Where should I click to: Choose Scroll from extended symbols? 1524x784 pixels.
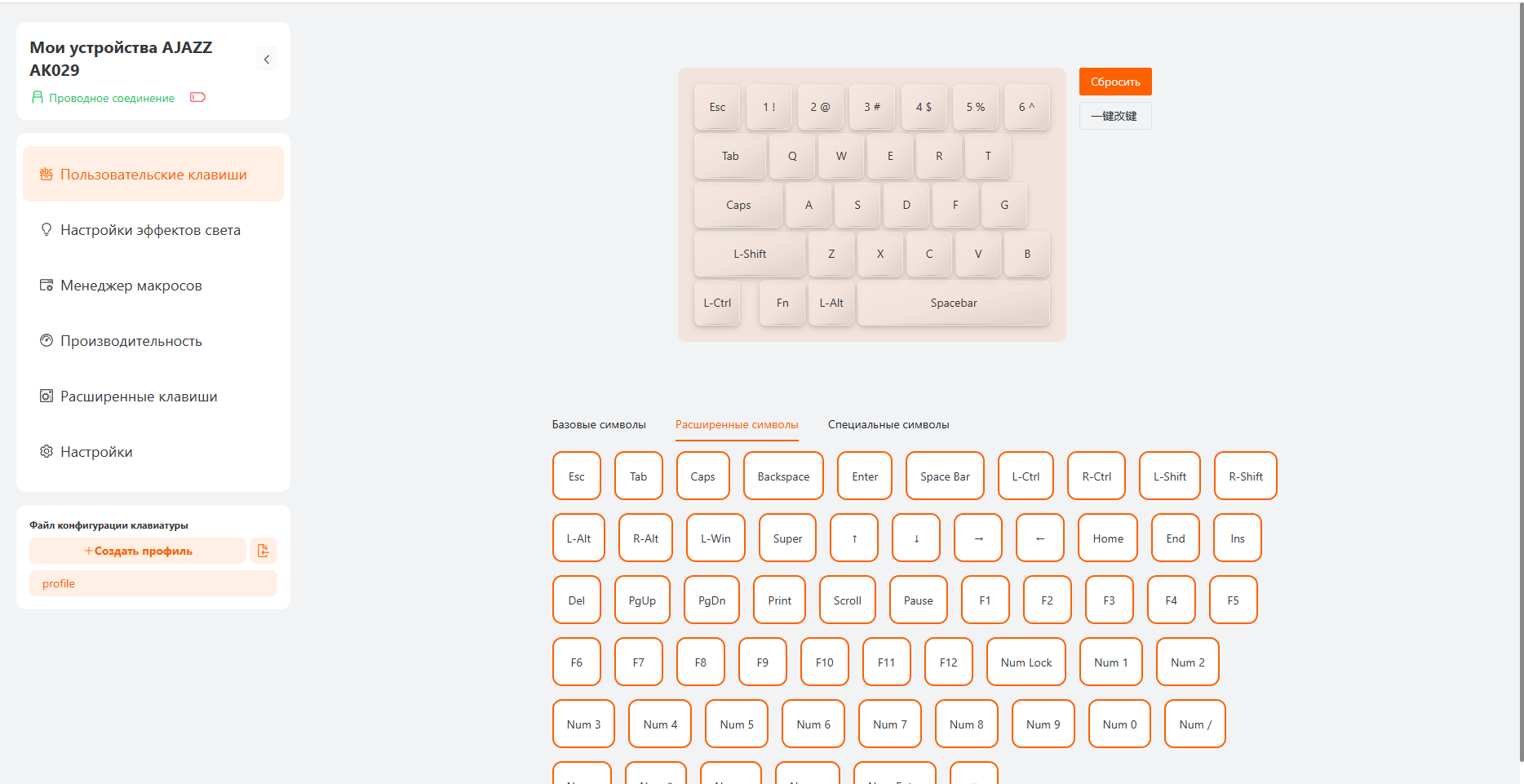point(848,600)
